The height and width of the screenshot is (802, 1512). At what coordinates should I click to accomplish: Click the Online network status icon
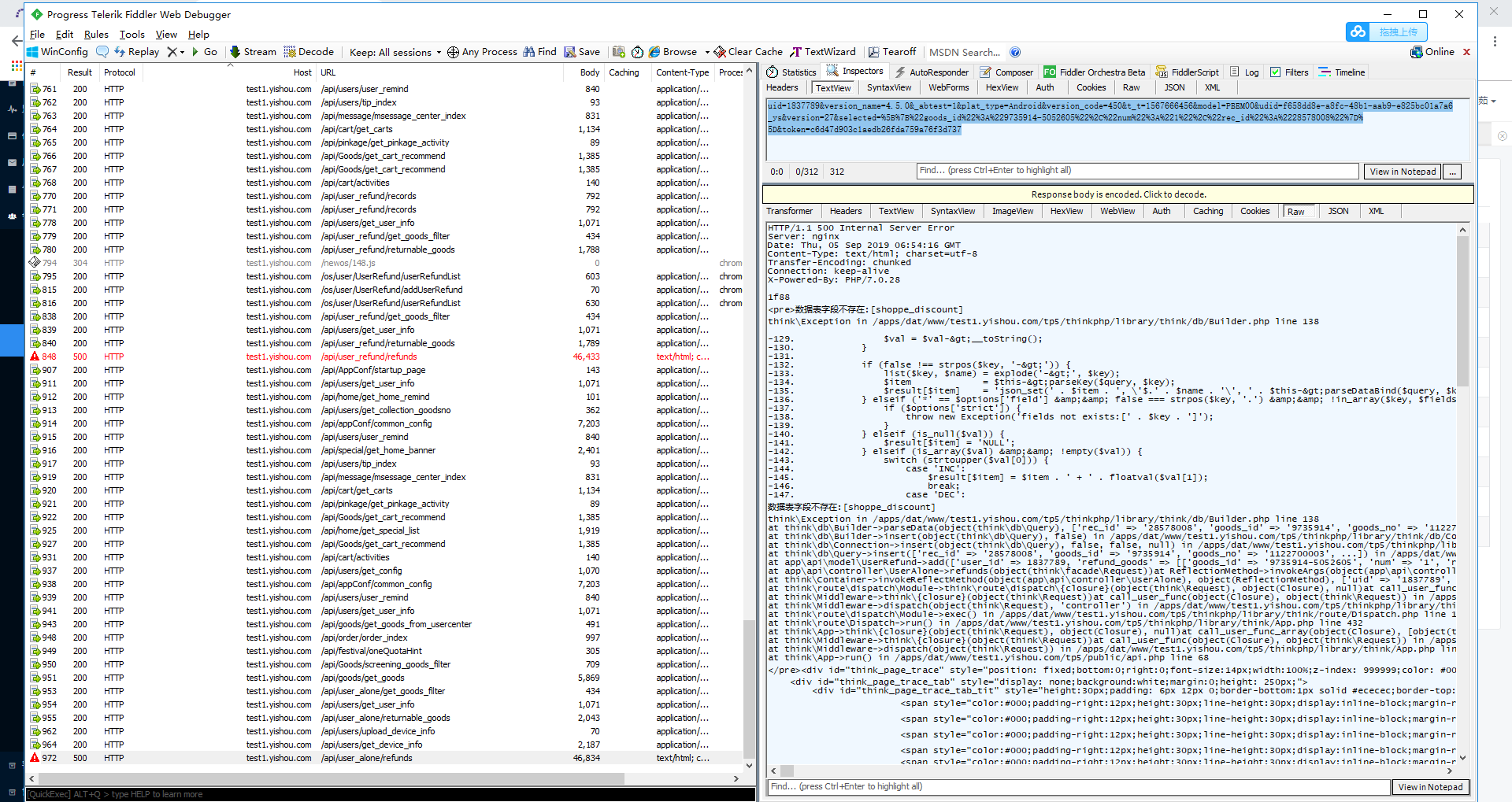click(x=1417, y=52)
